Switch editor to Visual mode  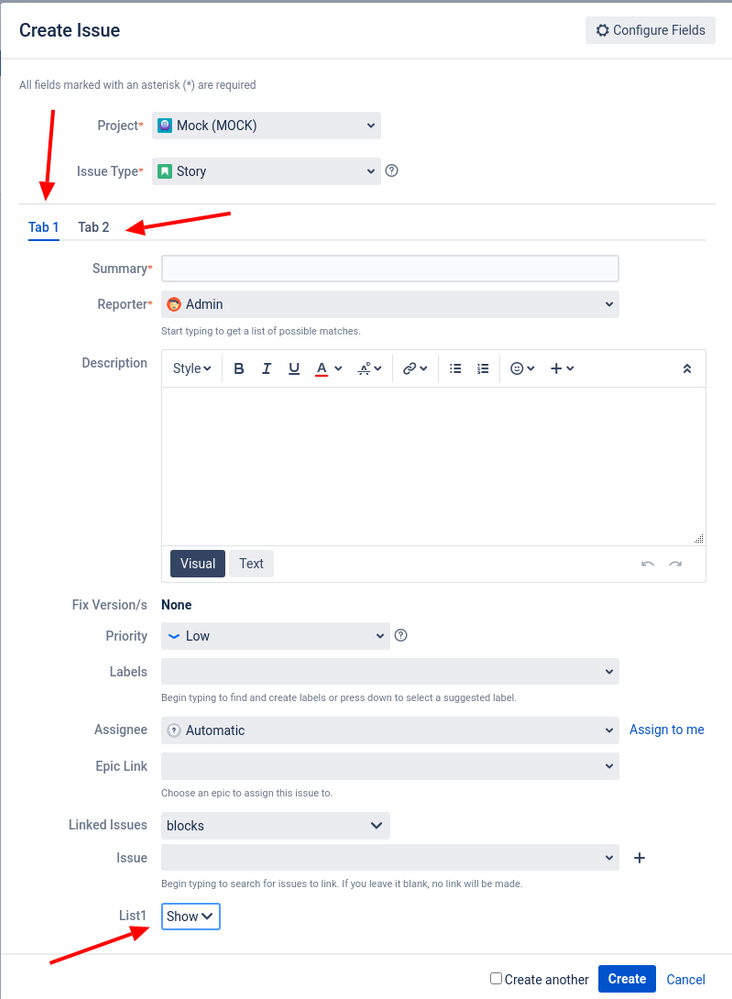(197, 564)
